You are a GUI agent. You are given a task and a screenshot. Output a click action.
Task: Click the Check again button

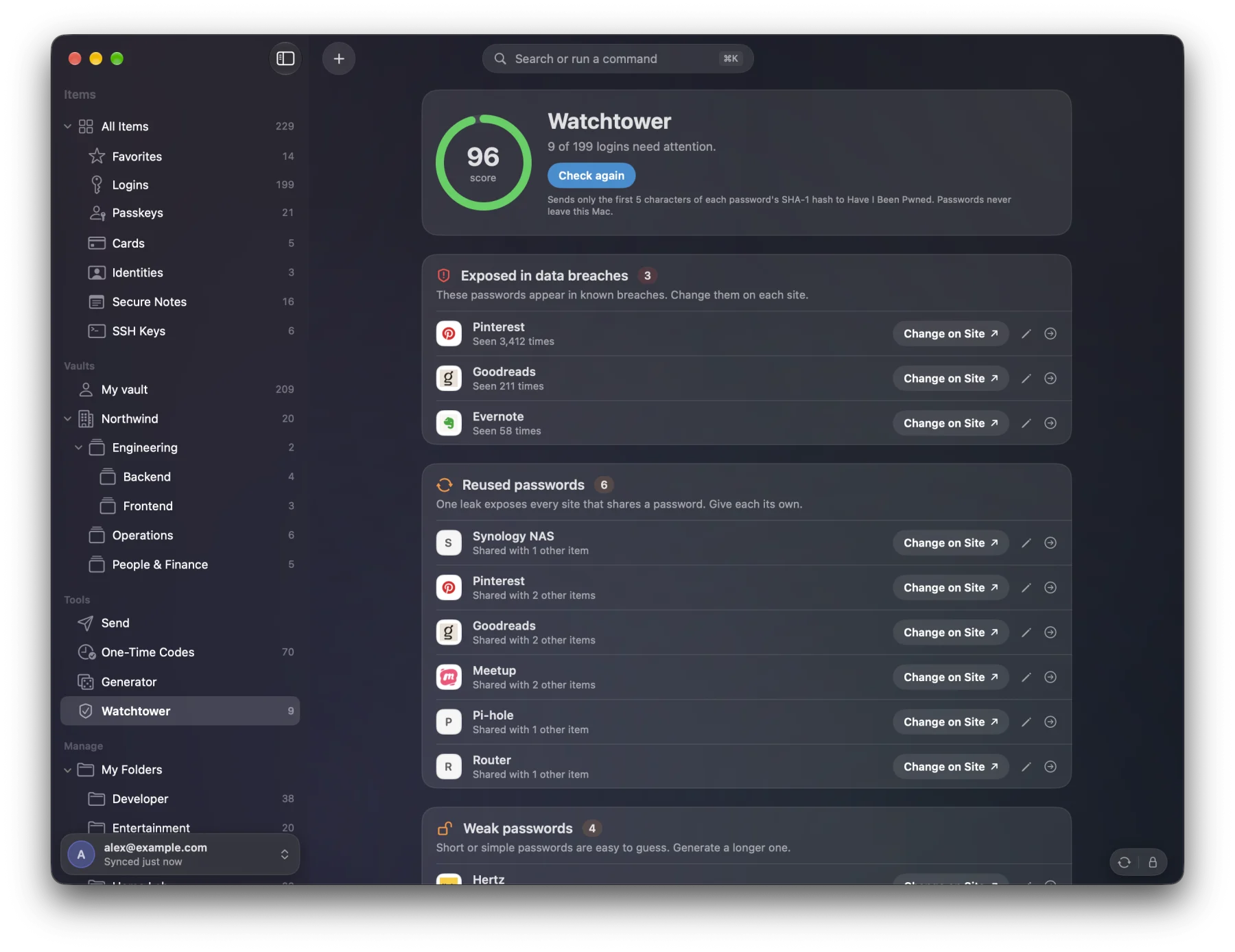pyautogui.click(x=591, y=176)
